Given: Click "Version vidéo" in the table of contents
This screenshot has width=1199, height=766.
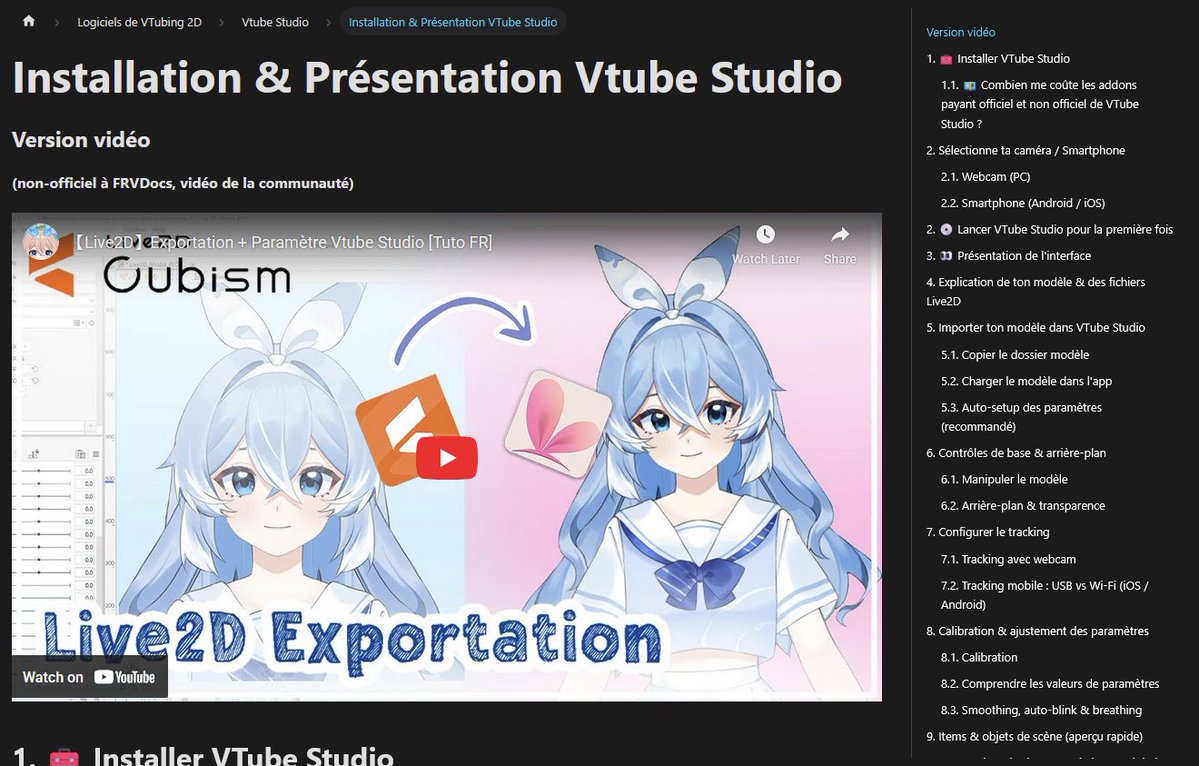Looking at the screenshot, I should 960,31.
